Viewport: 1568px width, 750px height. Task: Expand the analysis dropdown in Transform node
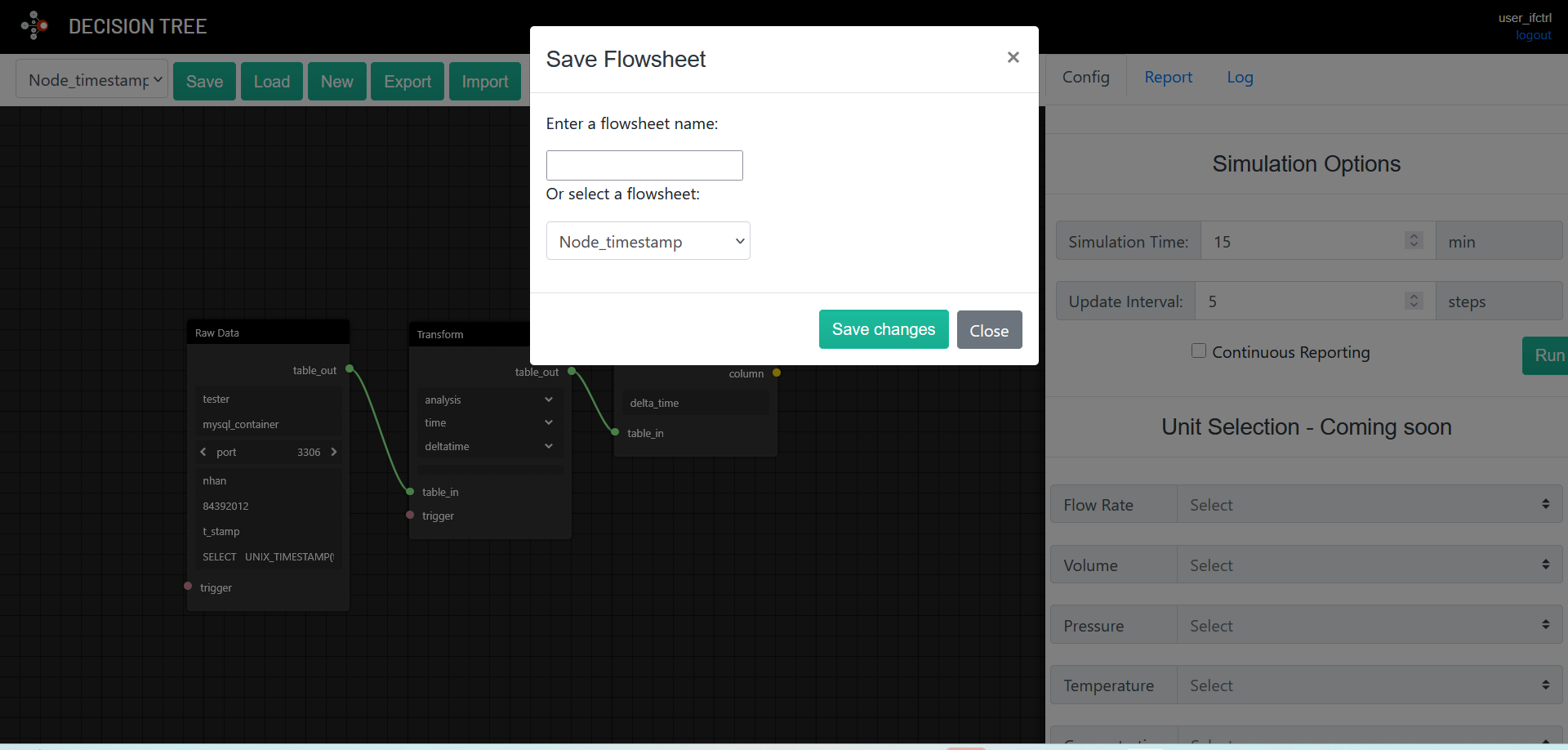click(489, 400)
